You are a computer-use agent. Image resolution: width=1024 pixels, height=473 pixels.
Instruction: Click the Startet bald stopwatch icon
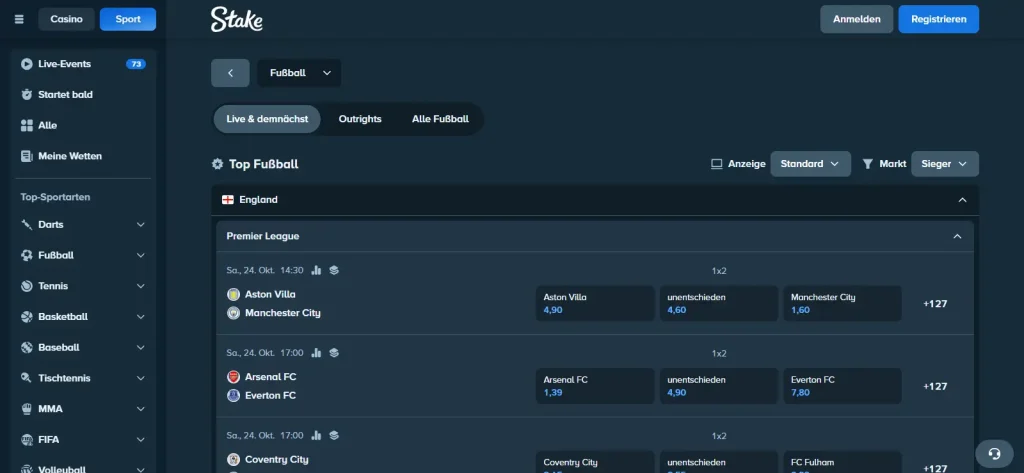coord(27,95)
